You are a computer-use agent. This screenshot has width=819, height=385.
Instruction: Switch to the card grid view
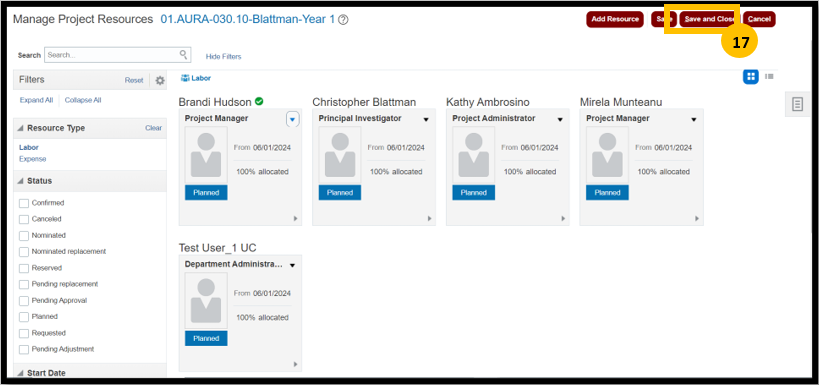(x=751, y=77)
